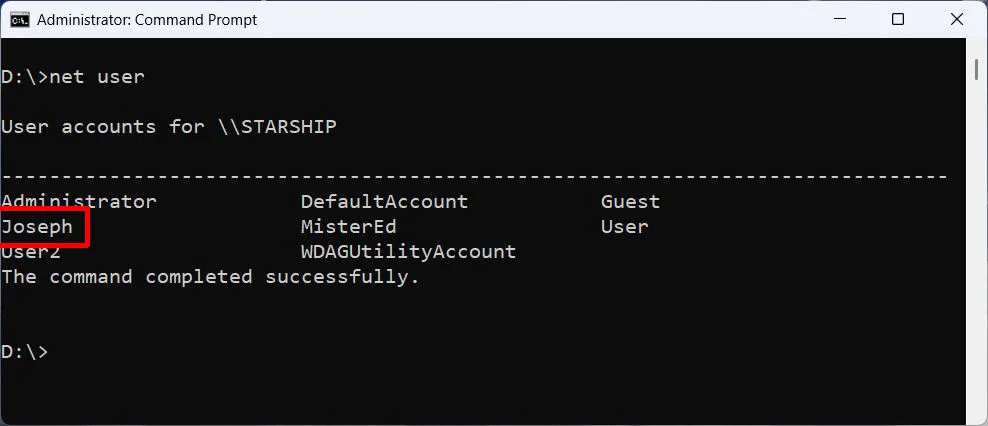Click 'The command completed successfully' line
Image resolution: width=988 pixels, height=426 pixels.
pos(210,277)
